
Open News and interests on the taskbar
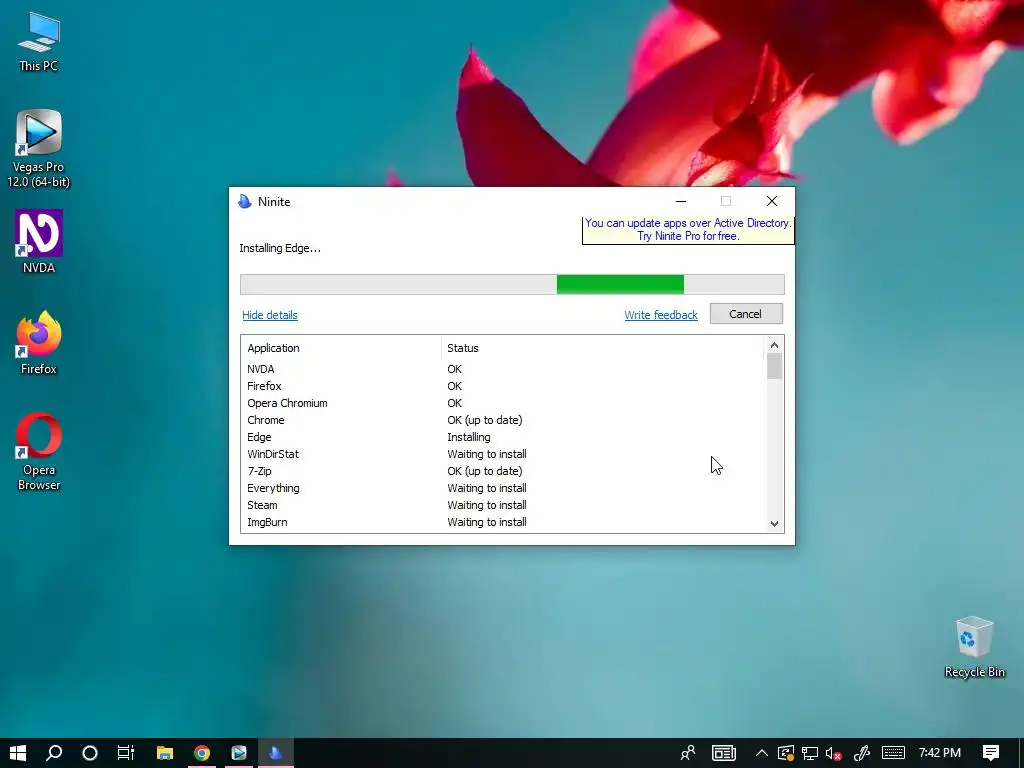coord(724,753)
